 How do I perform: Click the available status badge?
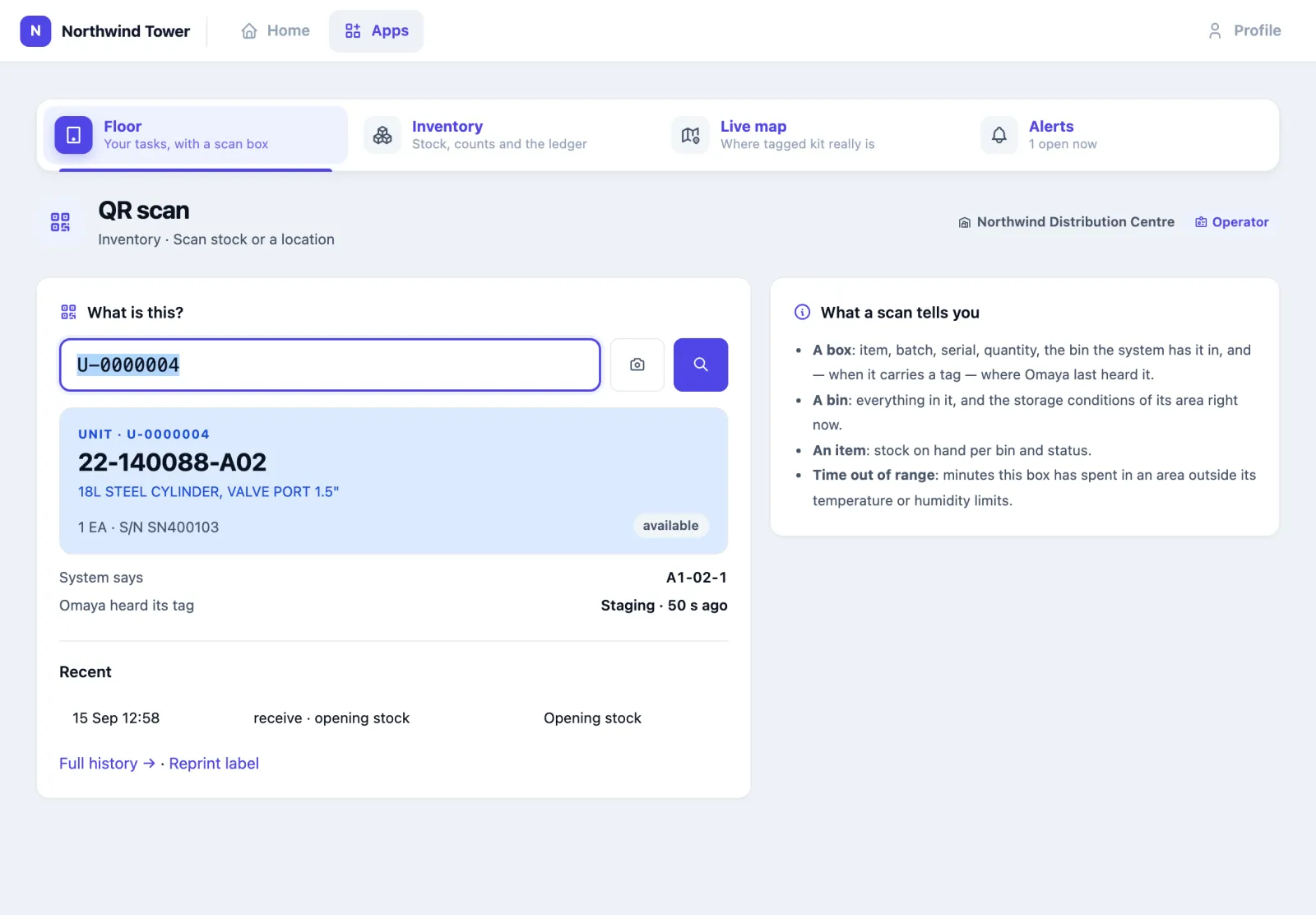tap(670, 526)
